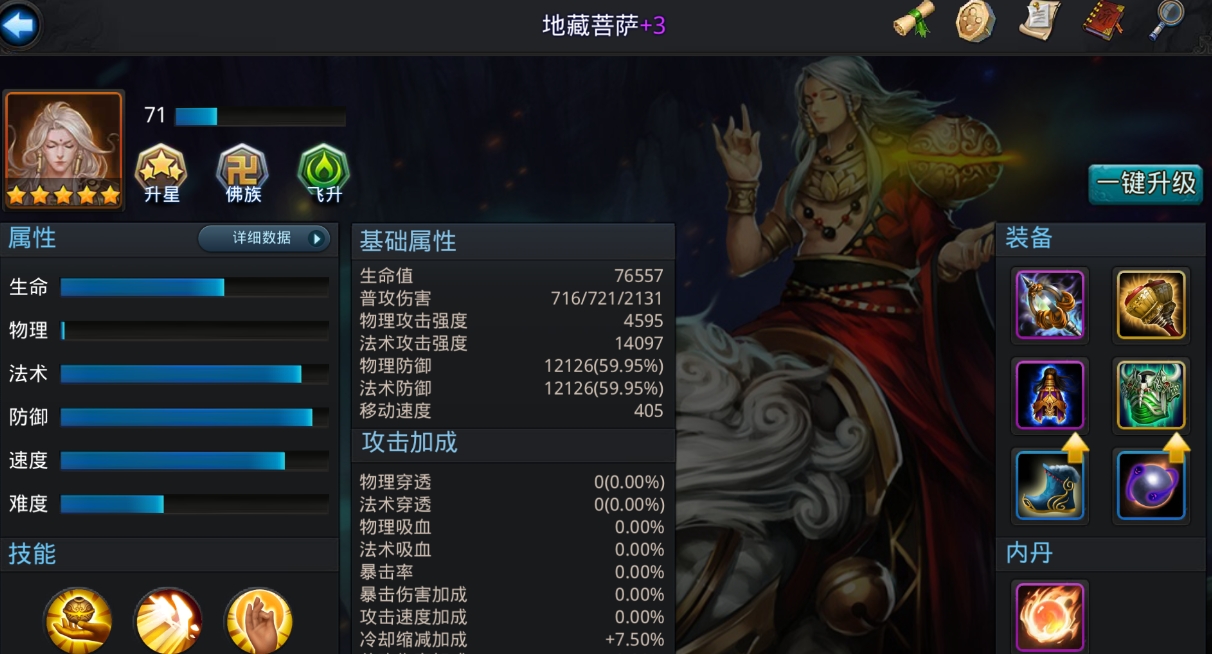Open the red book icon

pyautogui.click(x=1104, y=21)
